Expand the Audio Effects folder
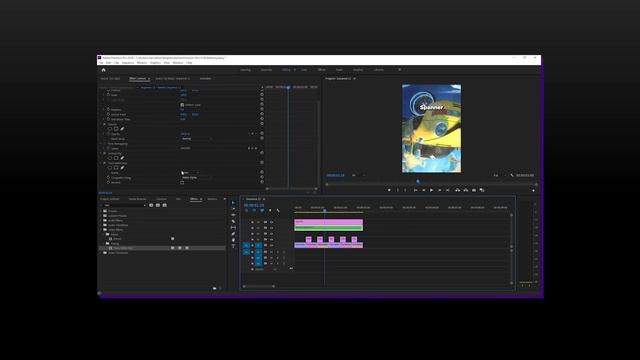The image size is (640, 360). coord(101,220)
